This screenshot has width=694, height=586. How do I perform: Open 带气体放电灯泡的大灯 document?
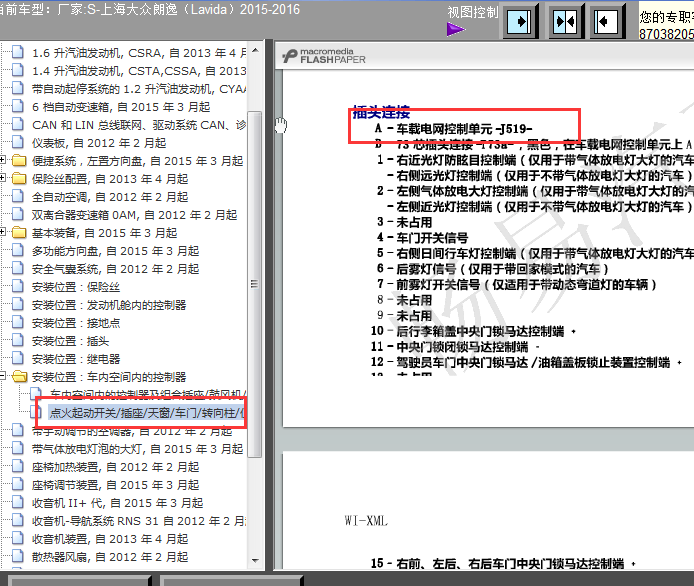138,449
